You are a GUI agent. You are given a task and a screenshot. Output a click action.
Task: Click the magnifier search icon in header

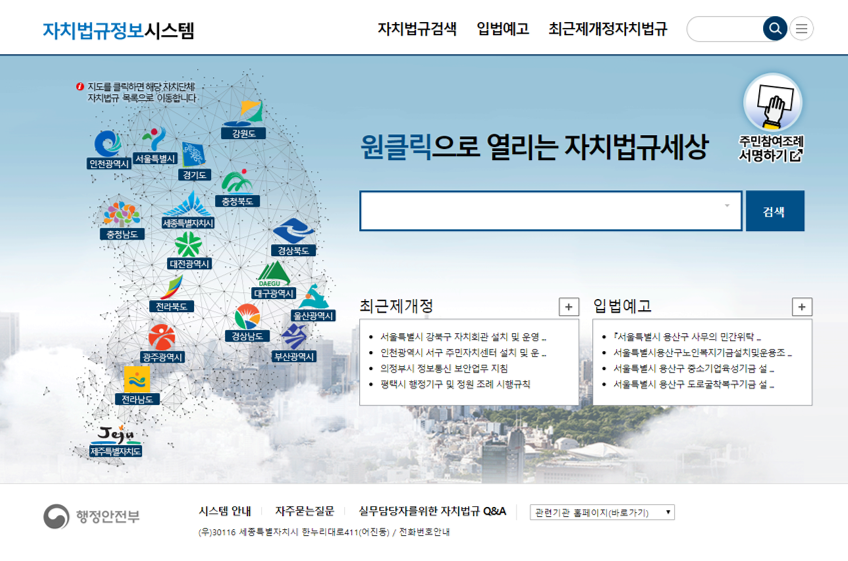(774, 29)
